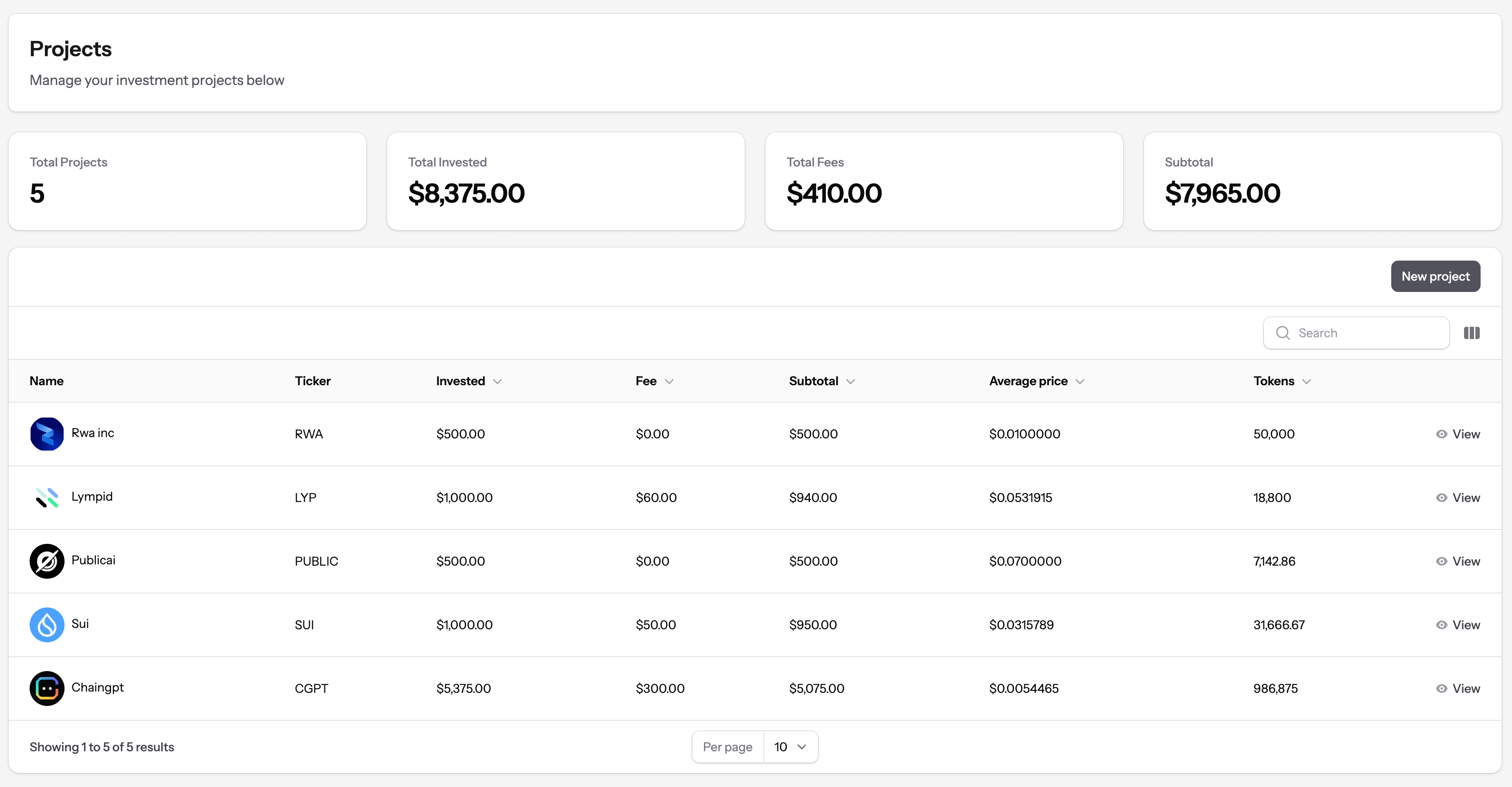Open the column toggle icon
The image size is (1512, 787).
[x=1471, y=333]
